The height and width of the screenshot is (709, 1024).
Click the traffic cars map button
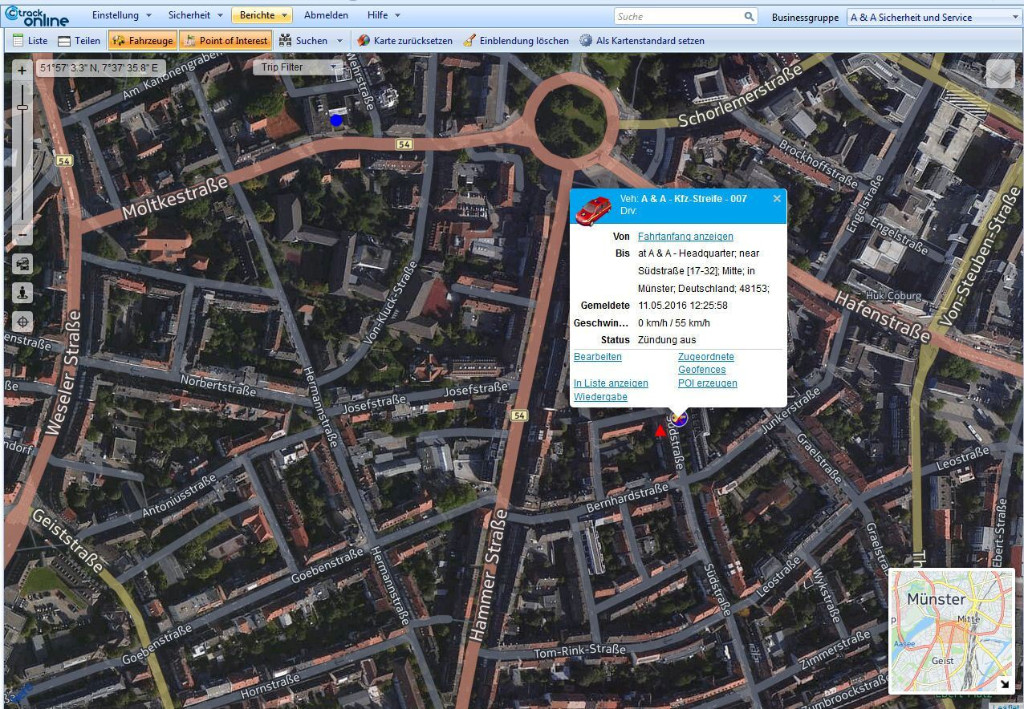point(22,264)
